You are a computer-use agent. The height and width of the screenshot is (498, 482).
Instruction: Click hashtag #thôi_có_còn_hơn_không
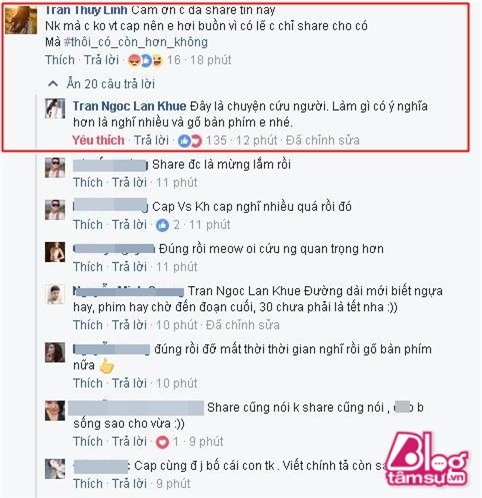coord(136,42)
